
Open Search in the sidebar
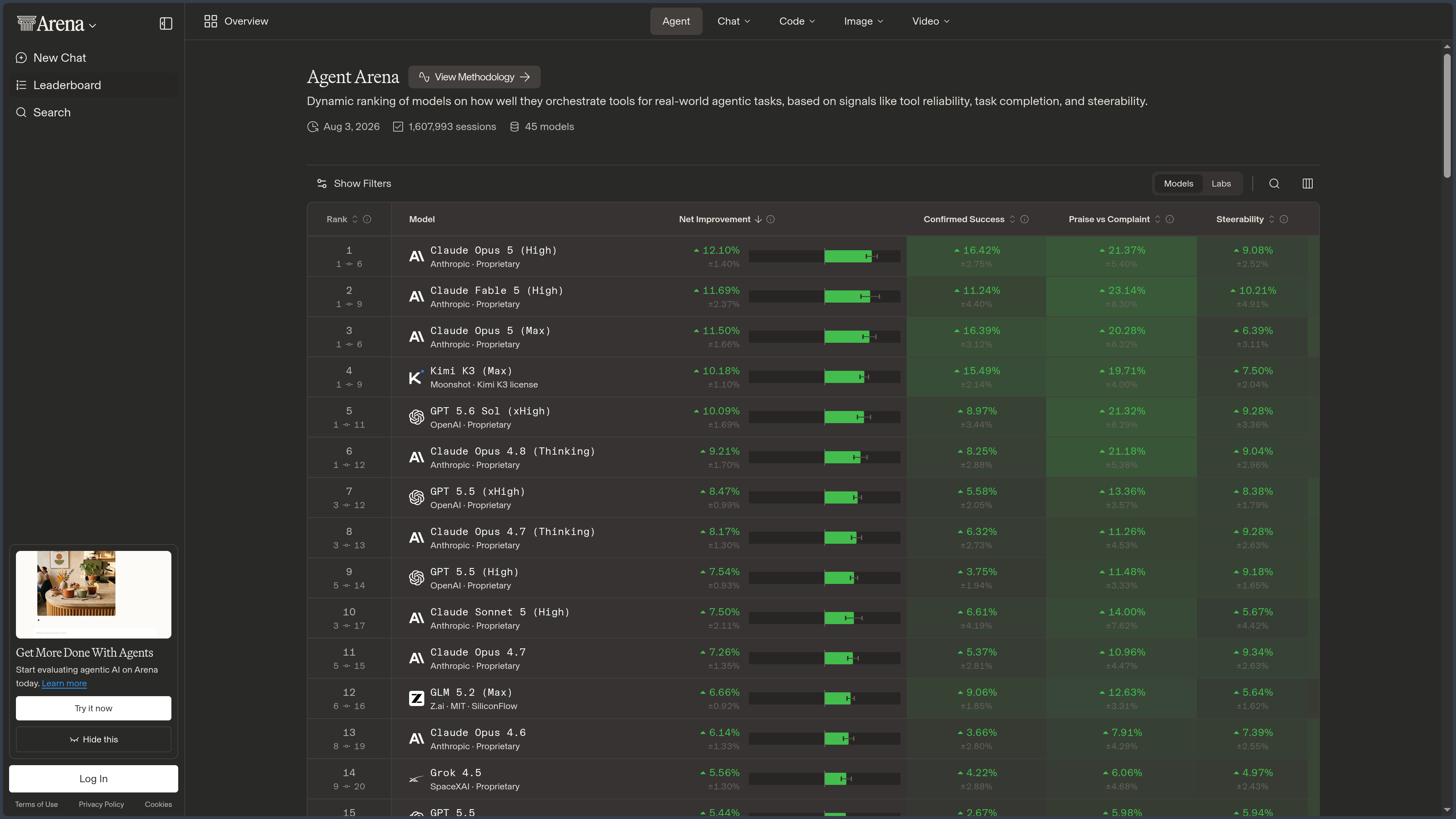click(94, 113)
